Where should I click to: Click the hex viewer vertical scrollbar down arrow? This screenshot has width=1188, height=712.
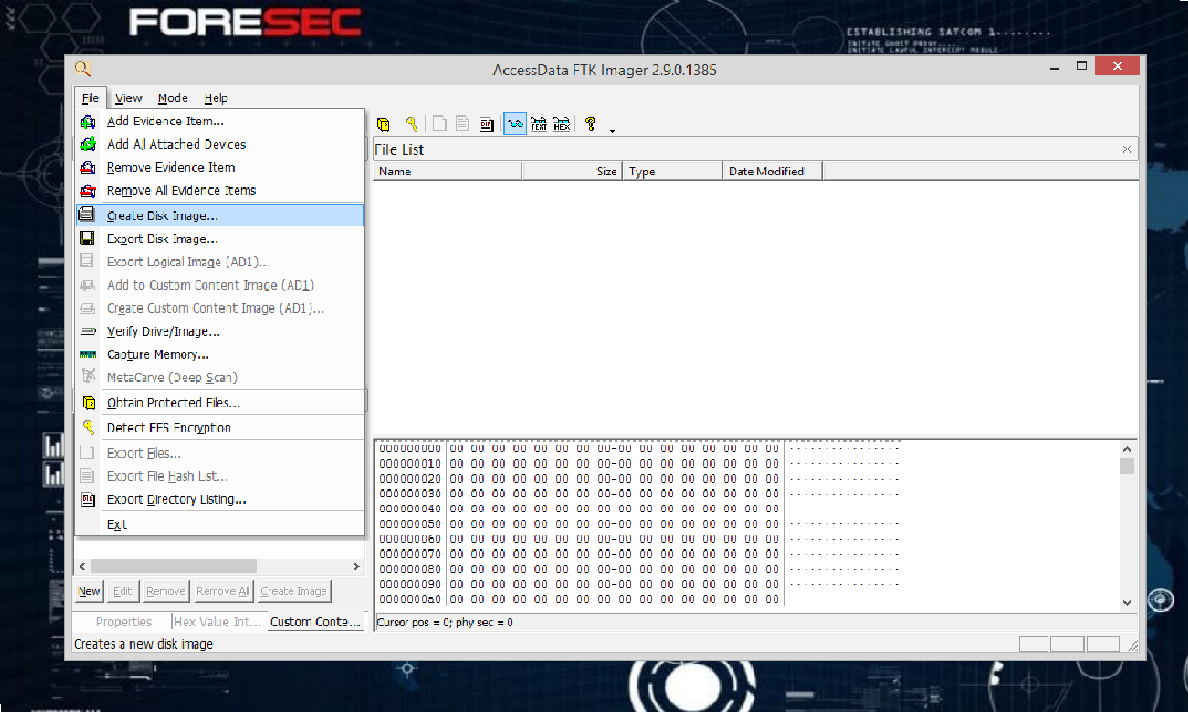[x=1127, y=601]
